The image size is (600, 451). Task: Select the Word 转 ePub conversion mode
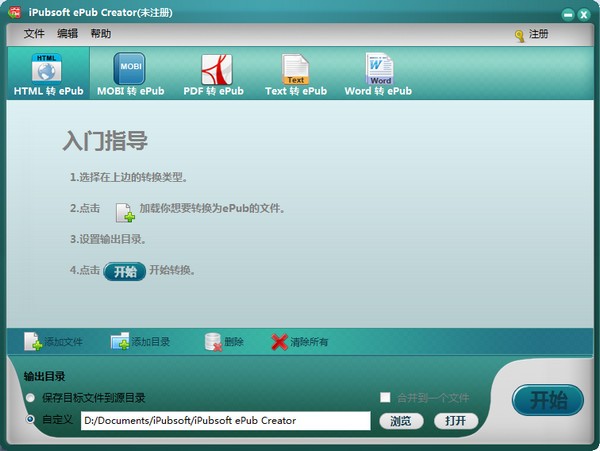[378, 73]
